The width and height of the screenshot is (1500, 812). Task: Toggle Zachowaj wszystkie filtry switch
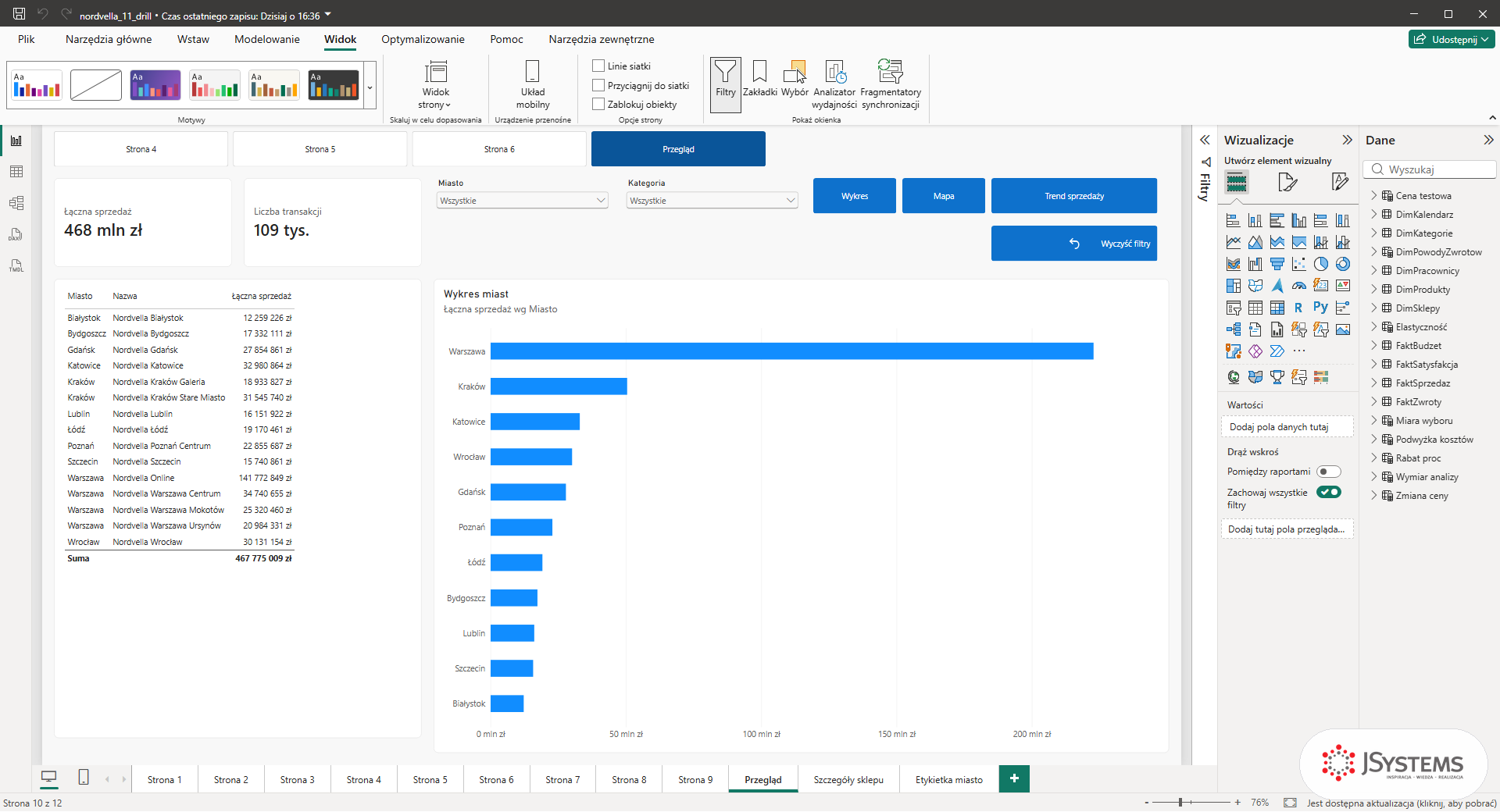[1328, 492]
